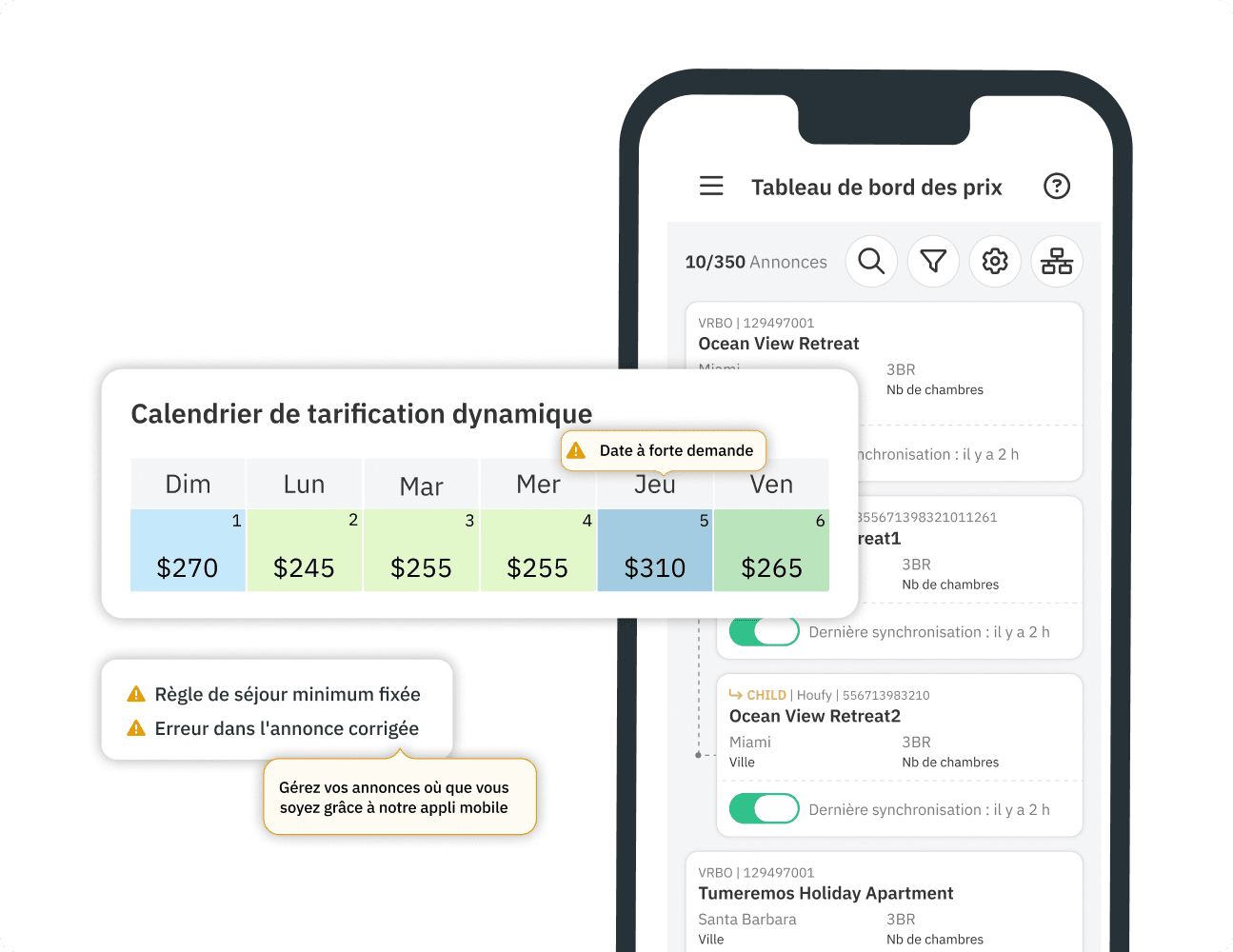The height and width of the screenshot is (952, 1233).
Task: Switch to hierarchy view using the sitemap icon
Action: (1057, 261)
